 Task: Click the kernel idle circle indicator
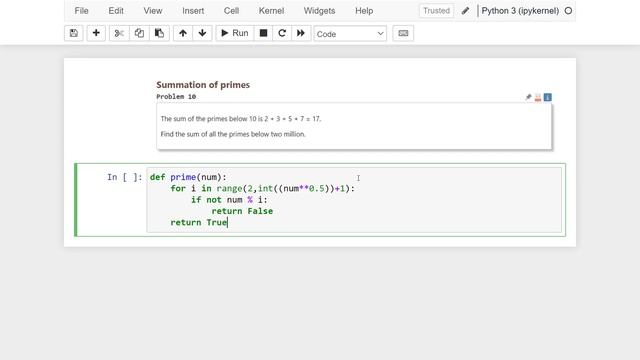click(568, 11)
